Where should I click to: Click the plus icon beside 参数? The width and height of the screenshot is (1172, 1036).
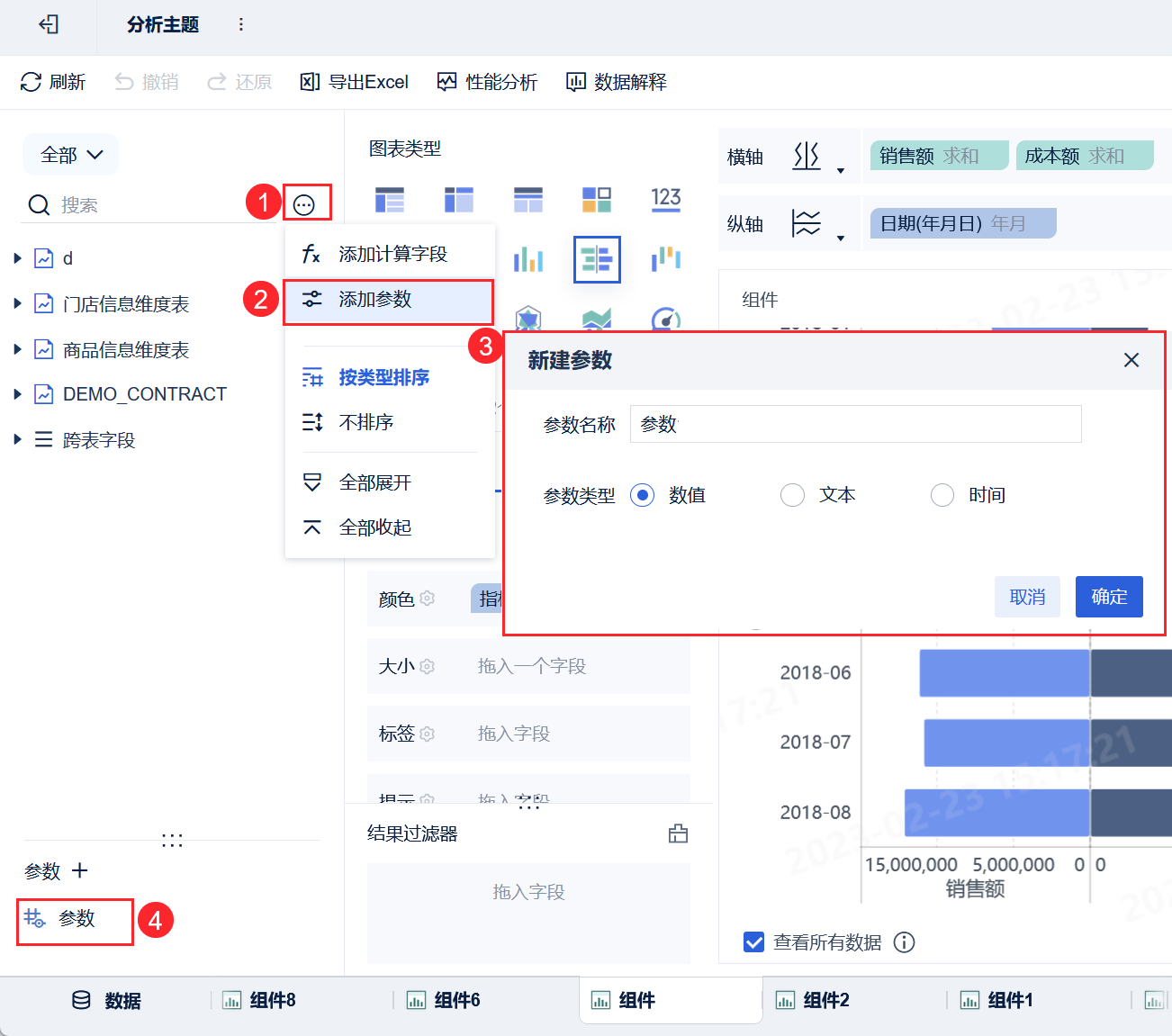point(80,870)
